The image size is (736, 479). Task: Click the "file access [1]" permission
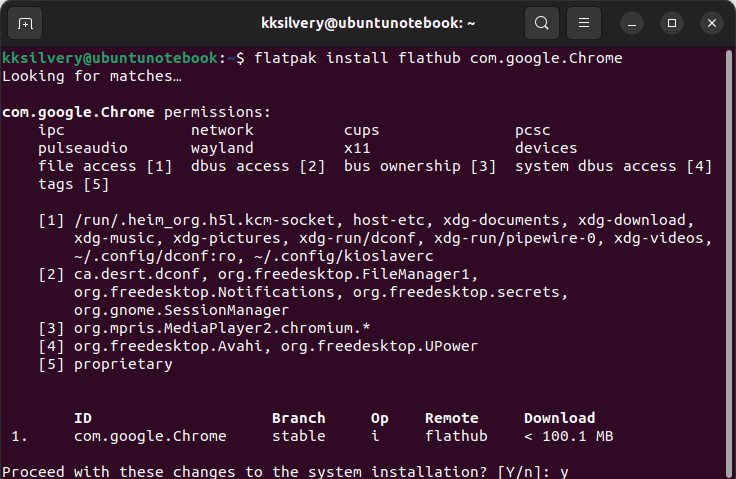click(105, 166)
